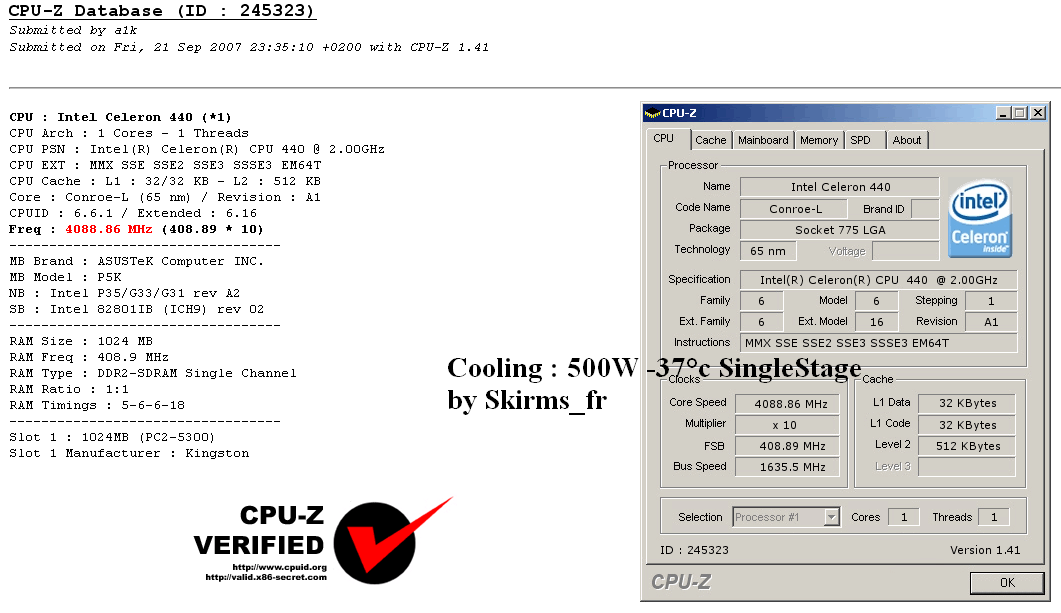Open the About tab
Image resolution: width=1061 pixels, height=613 pixels.
tap(907, 140)
